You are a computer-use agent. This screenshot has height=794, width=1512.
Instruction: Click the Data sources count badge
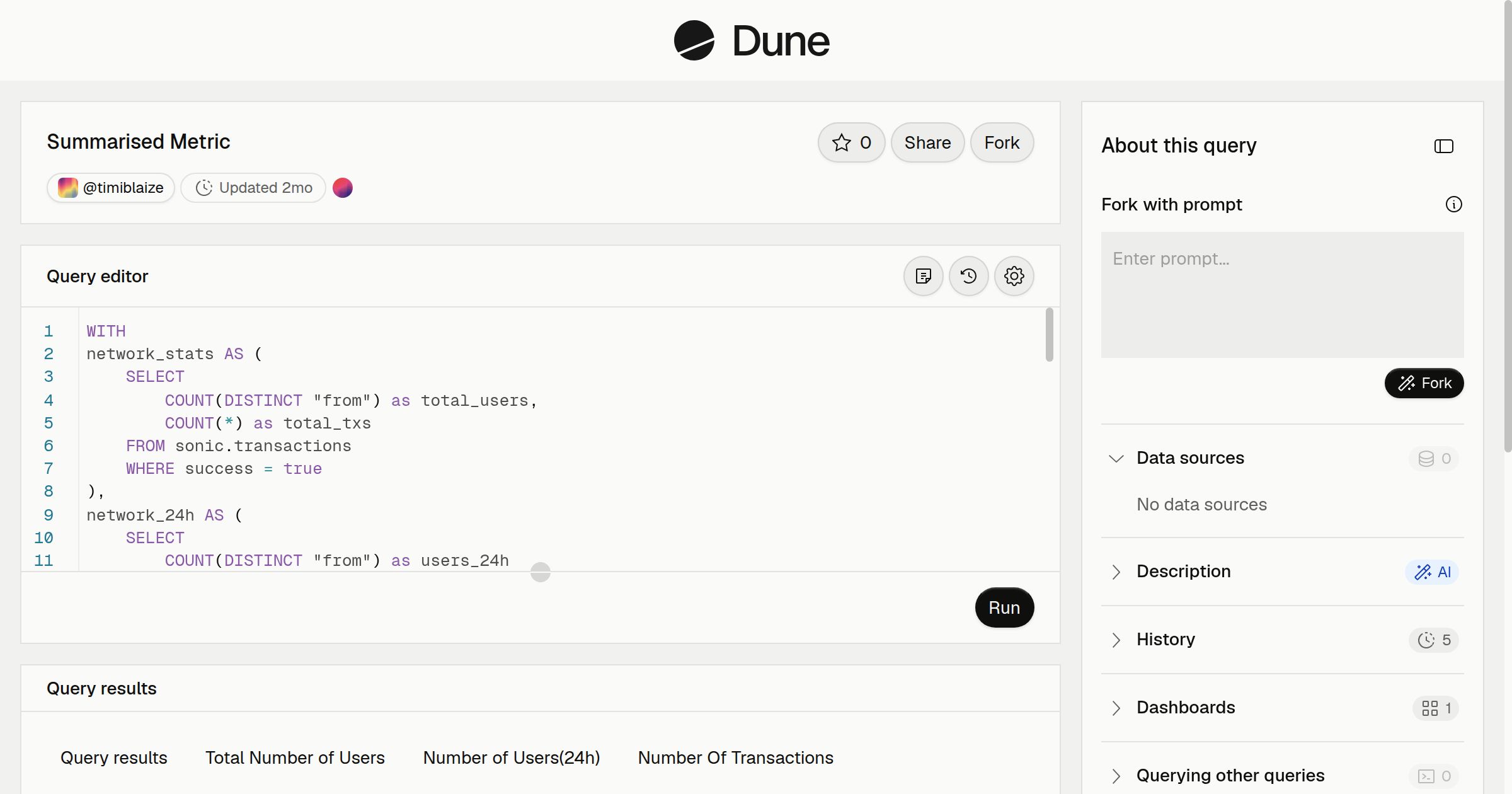point(1434,458)
